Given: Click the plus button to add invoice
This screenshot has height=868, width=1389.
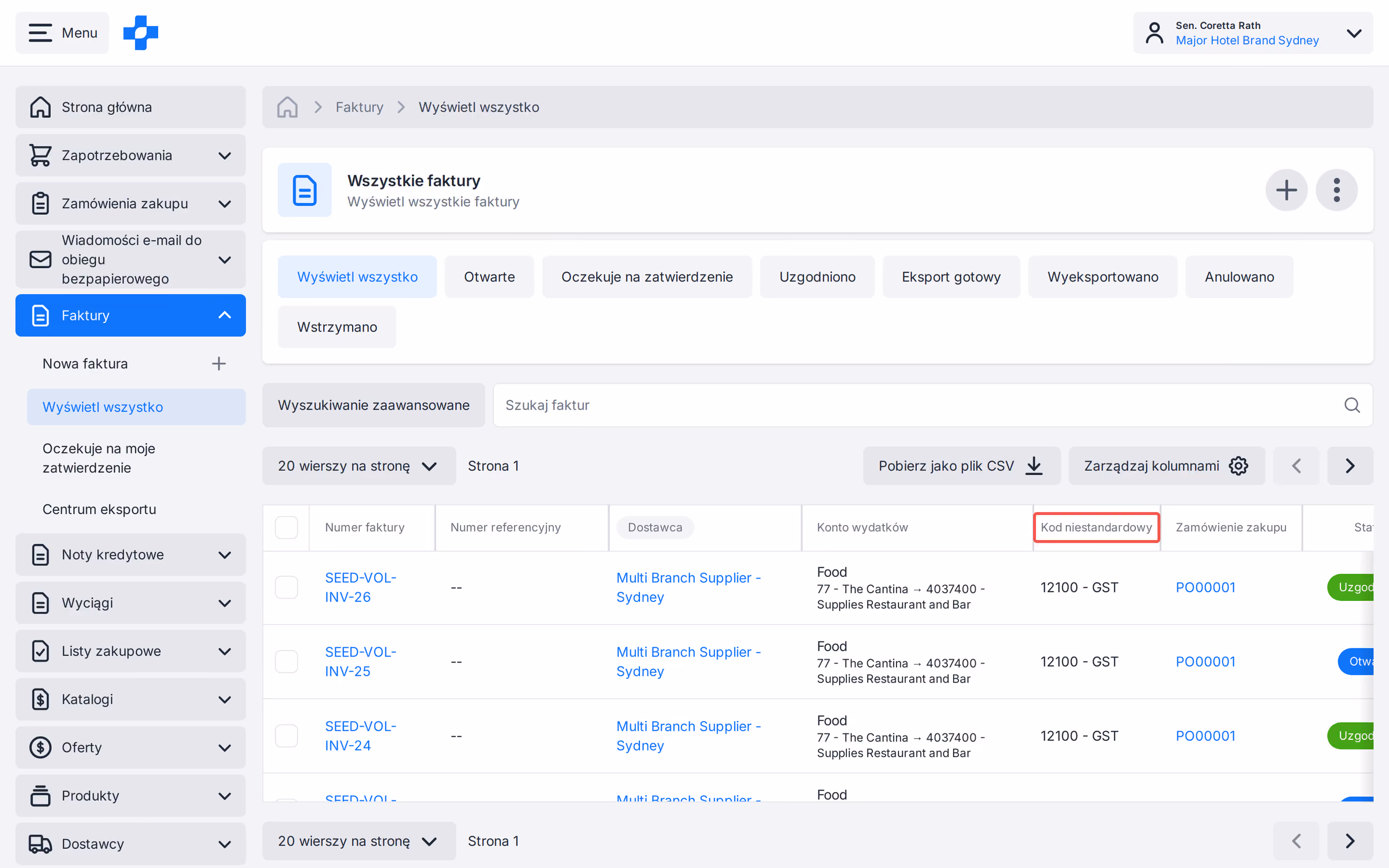Looking at the screenshot, I should [1286, 190].
